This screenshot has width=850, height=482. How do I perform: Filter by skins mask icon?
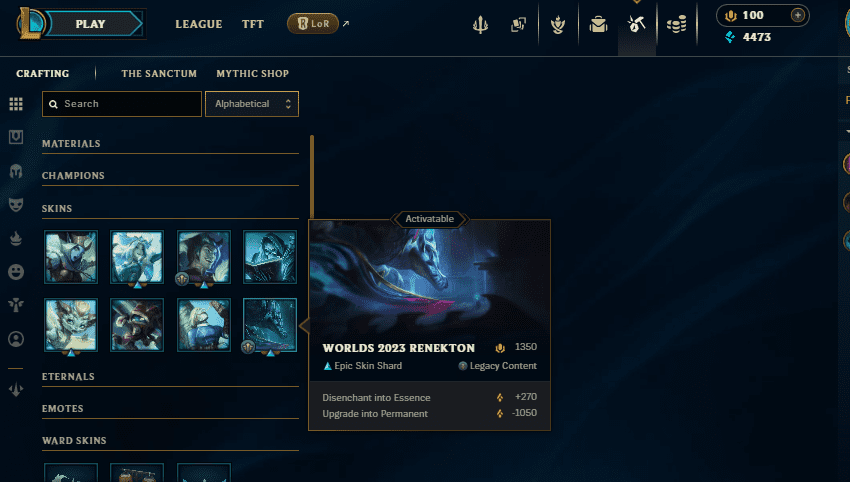point(16,204)
